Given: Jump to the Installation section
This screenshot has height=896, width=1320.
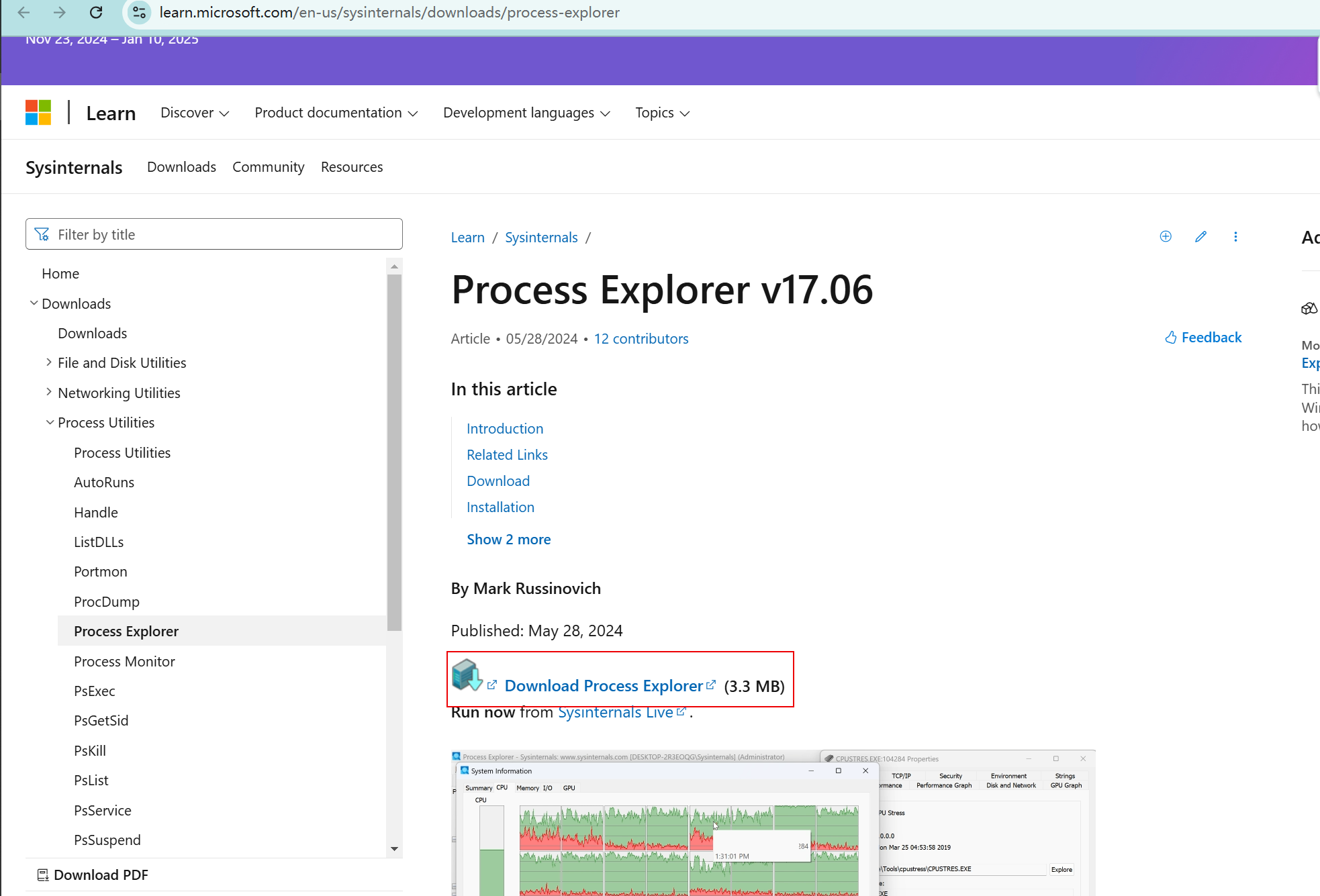Looking at the screenshot, I should 500,507.
